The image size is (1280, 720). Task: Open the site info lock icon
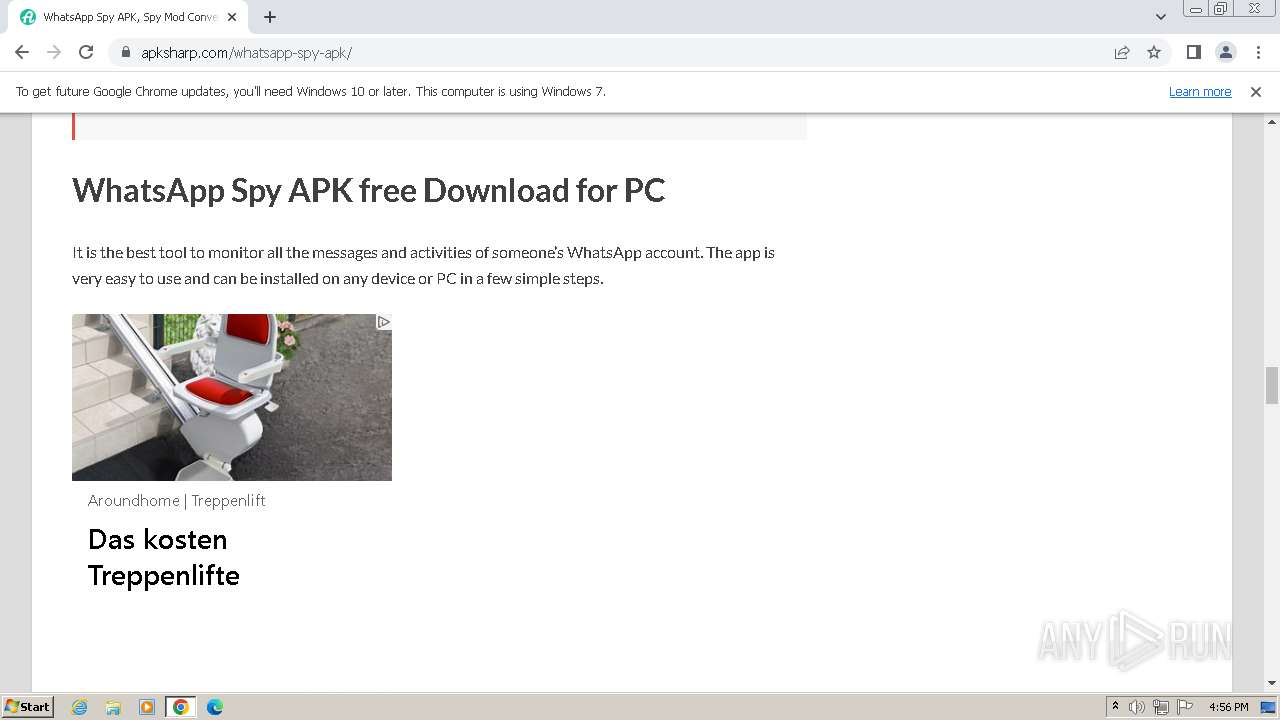click(125, 52)
